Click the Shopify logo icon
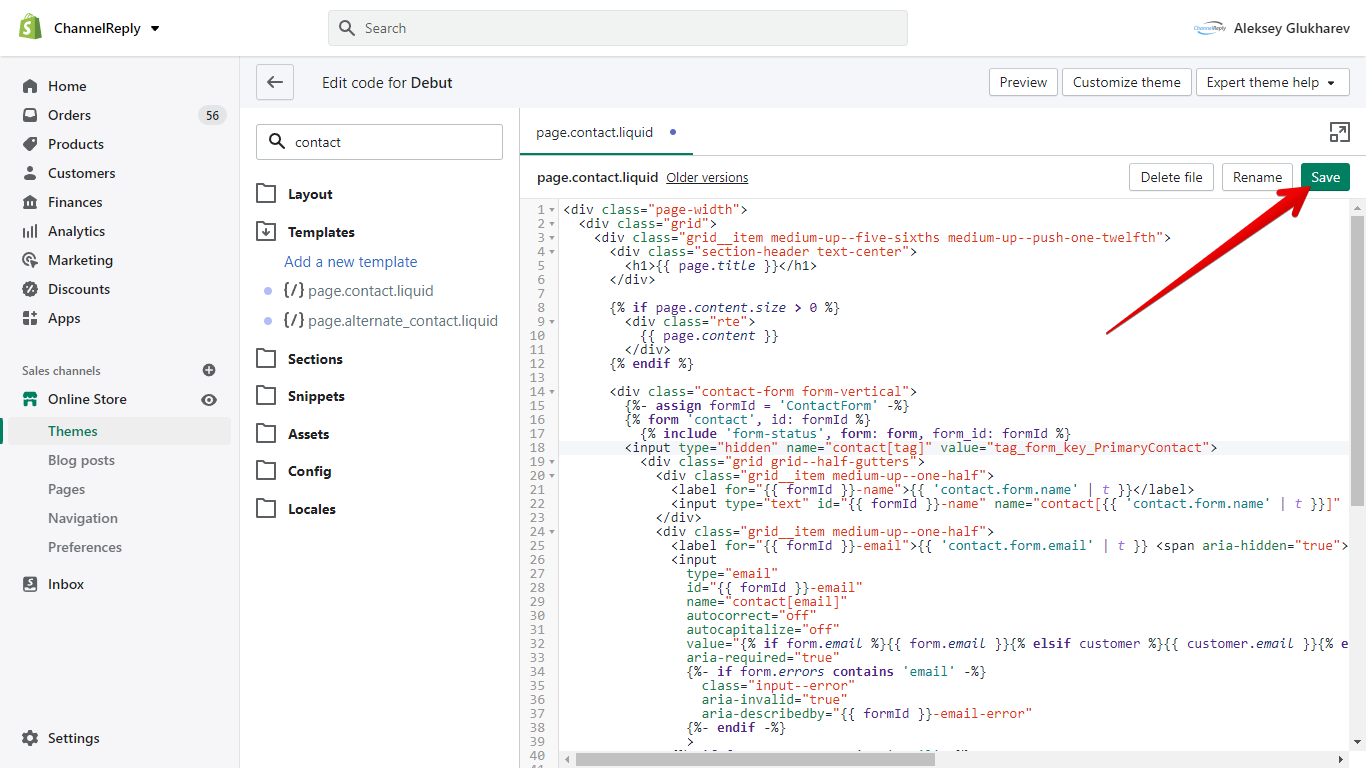This screenshot has width=1366, height=768. pyautogui.click(x=30, y=27)
